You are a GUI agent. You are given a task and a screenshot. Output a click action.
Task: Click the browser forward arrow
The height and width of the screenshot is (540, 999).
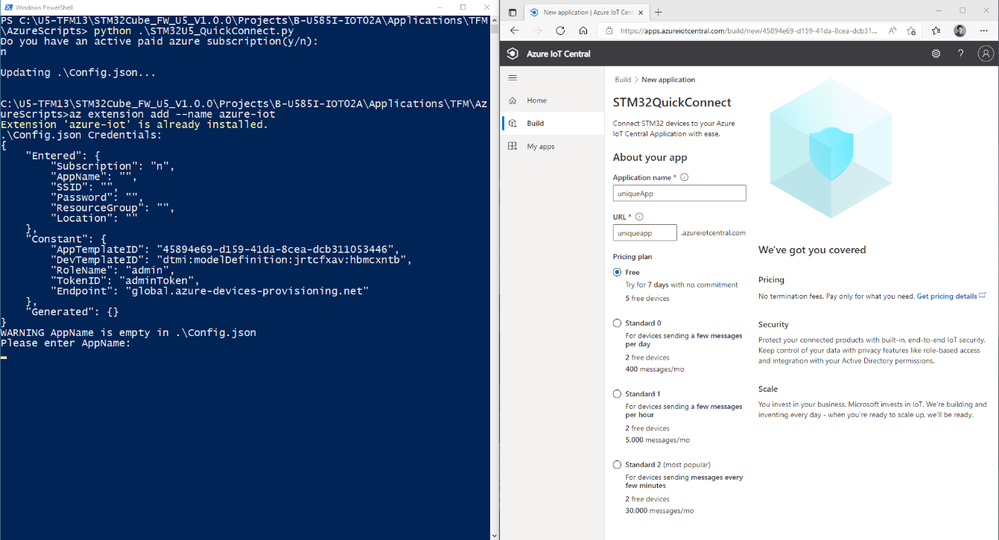tap(537, 31)
